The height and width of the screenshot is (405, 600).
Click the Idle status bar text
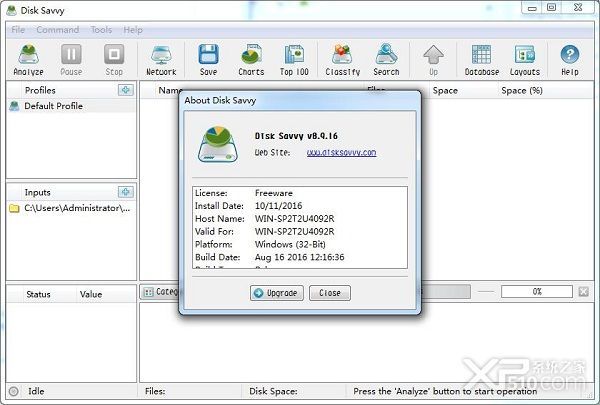pos(36,391)
